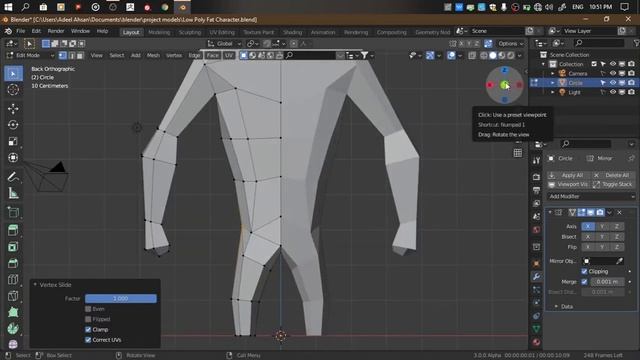Select the Poly Build tool
This screenshot has height=360, width=640.
(13, 312)
